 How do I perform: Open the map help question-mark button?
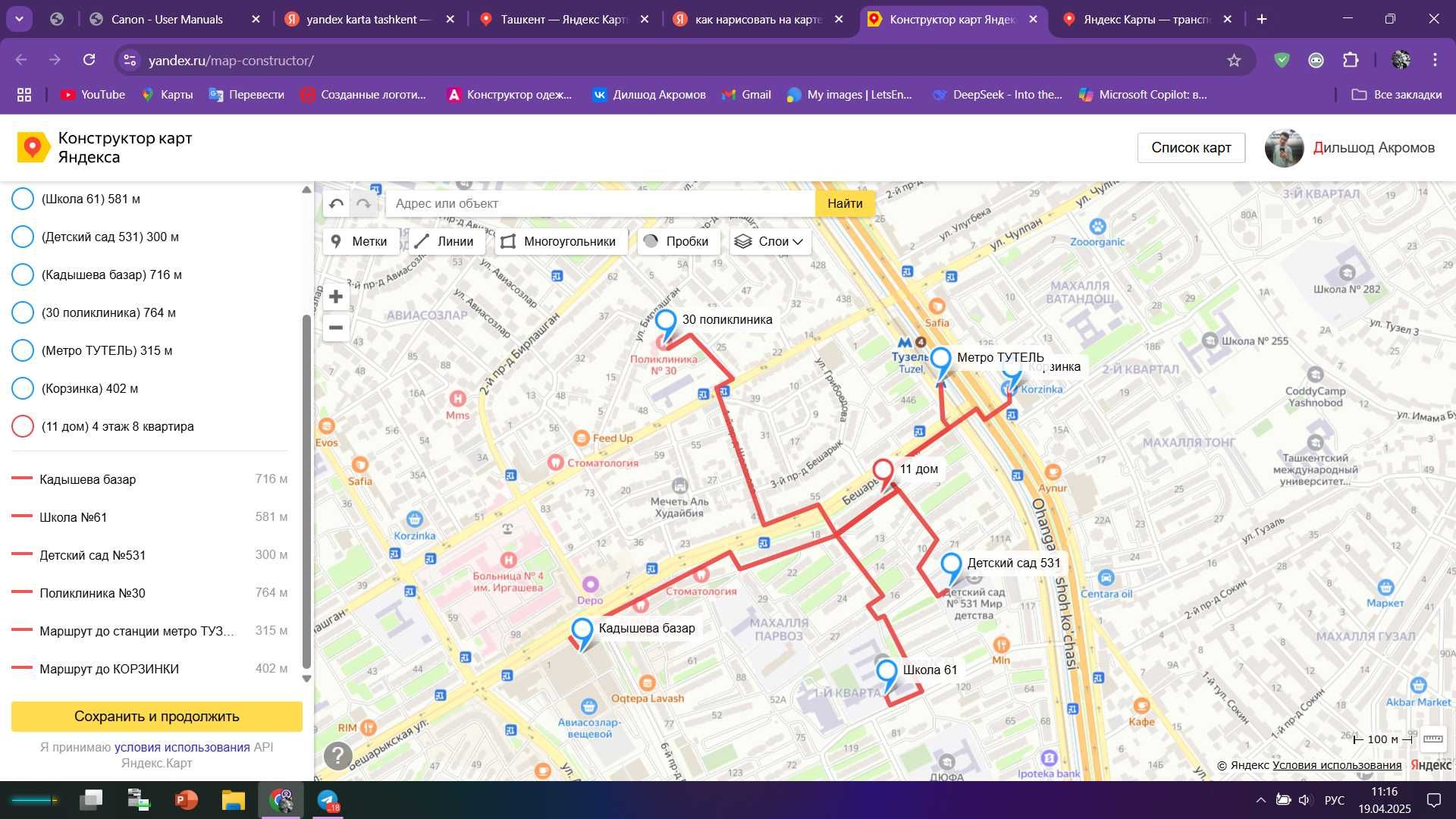pos(338,755)
